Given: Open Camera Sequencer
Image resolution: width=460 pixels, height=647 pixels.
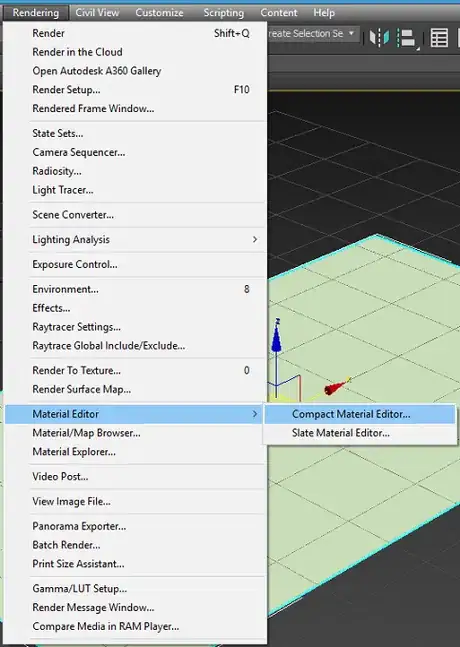Looking at the screenshot, I should tap(135, 152).
